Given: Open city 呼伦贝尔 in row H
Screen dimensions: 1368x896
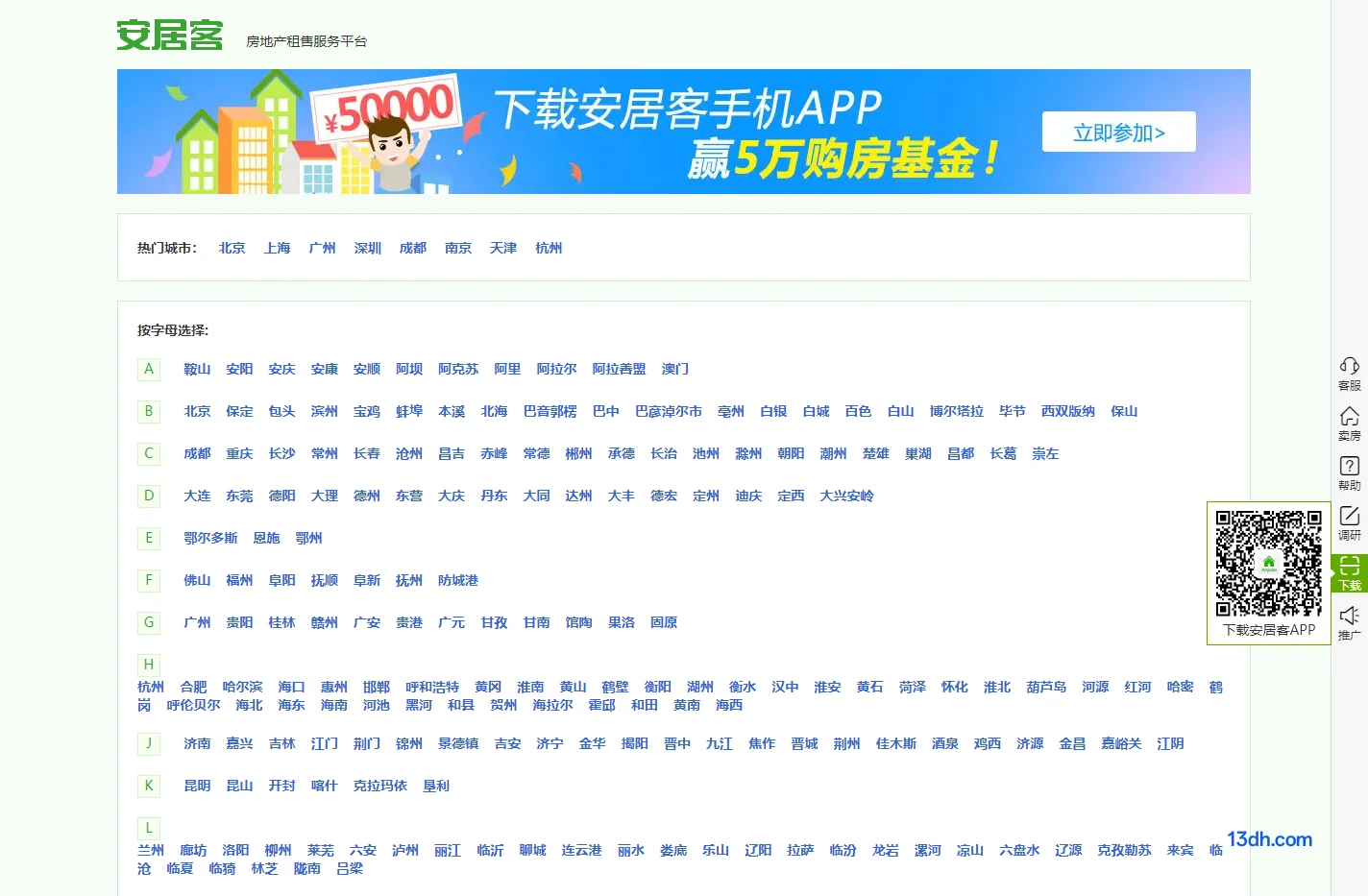Looking at the screenshot, I should (193, 705).
